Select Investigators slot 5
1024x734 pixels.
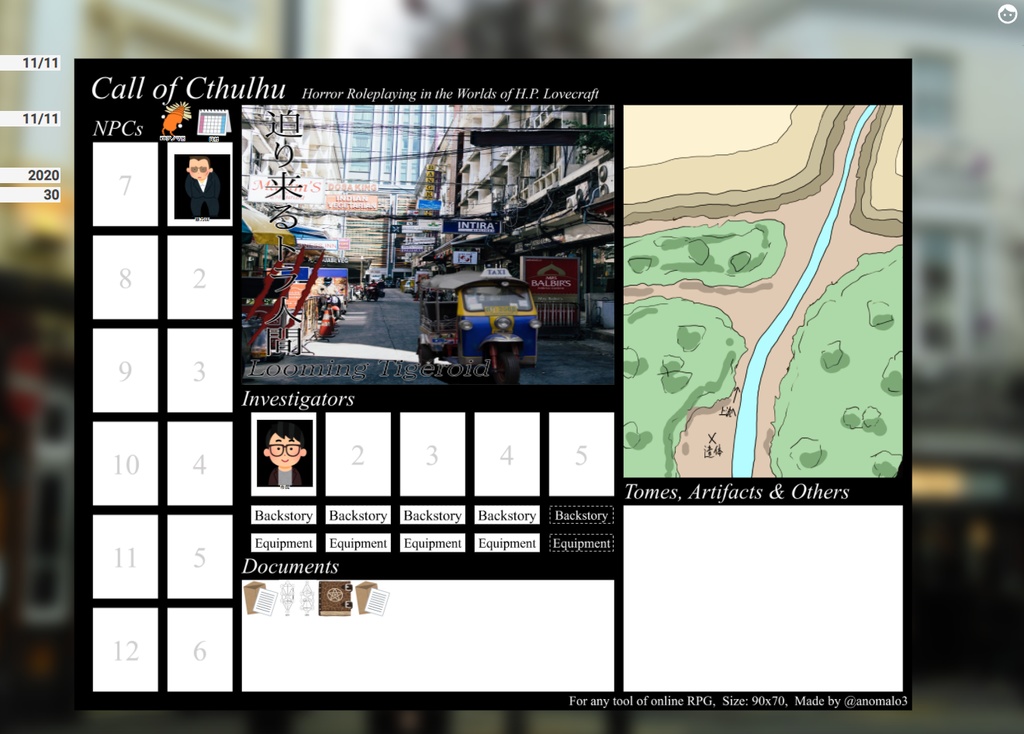click(x=581, y=454)
